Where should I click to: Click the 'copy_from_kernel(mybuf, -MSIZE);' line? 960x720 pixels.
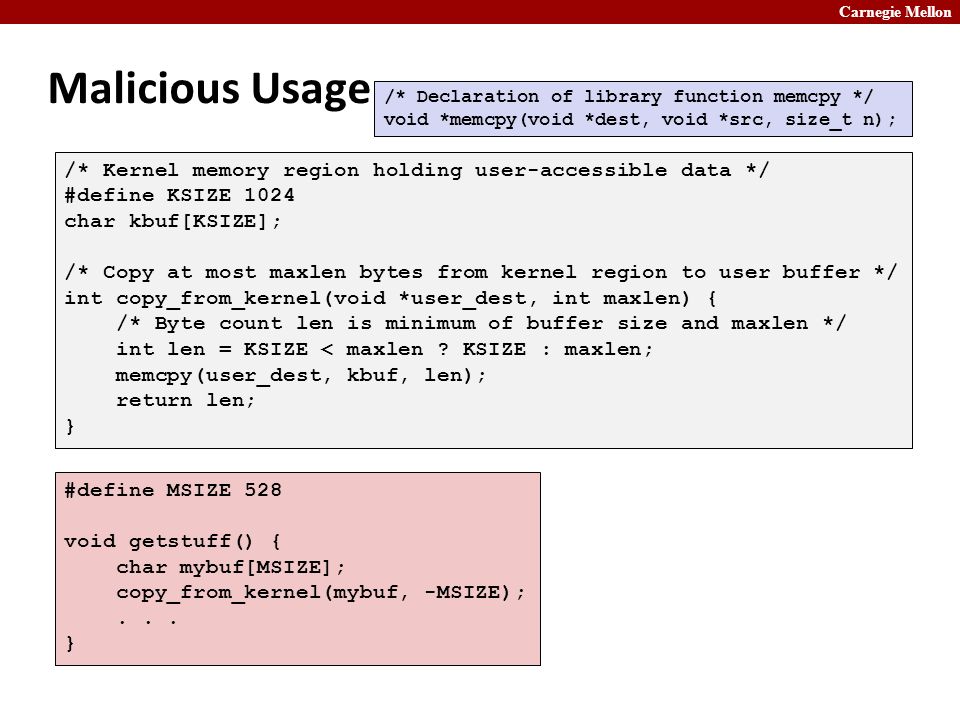click(321, 593)
